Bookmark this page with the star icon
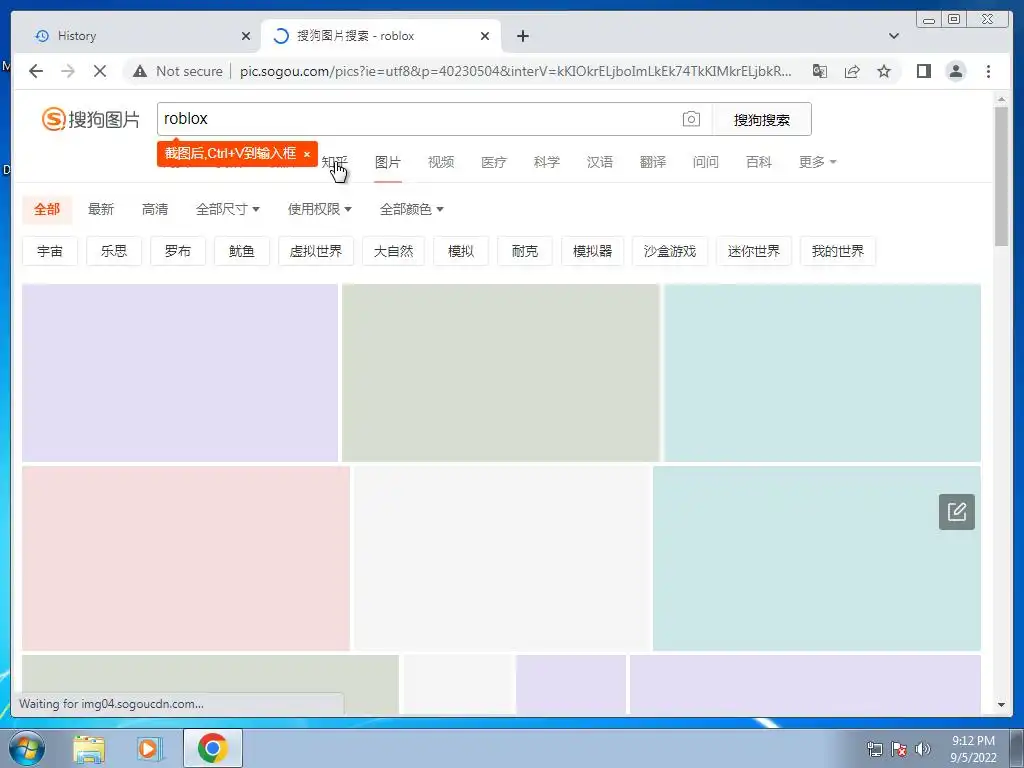Viewport: 1024px width, 768px height. [x=884, y=71]
